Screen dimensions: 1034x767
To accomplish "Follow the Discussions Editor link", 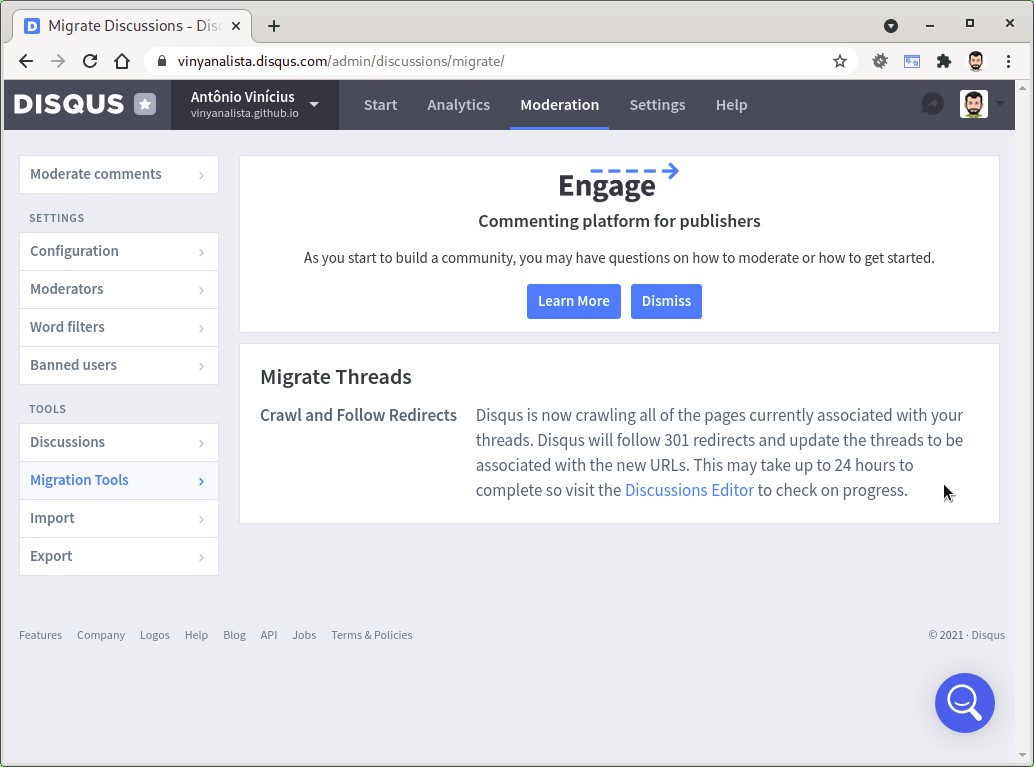I will pos(689,490).
